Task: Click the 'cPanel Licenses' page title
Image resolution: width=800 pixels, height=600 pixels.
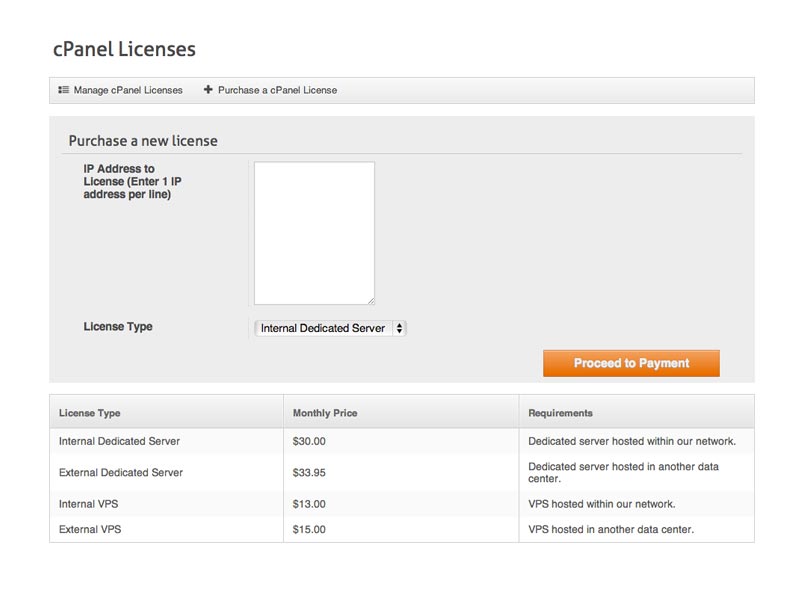Action: [x=124, y=49]
